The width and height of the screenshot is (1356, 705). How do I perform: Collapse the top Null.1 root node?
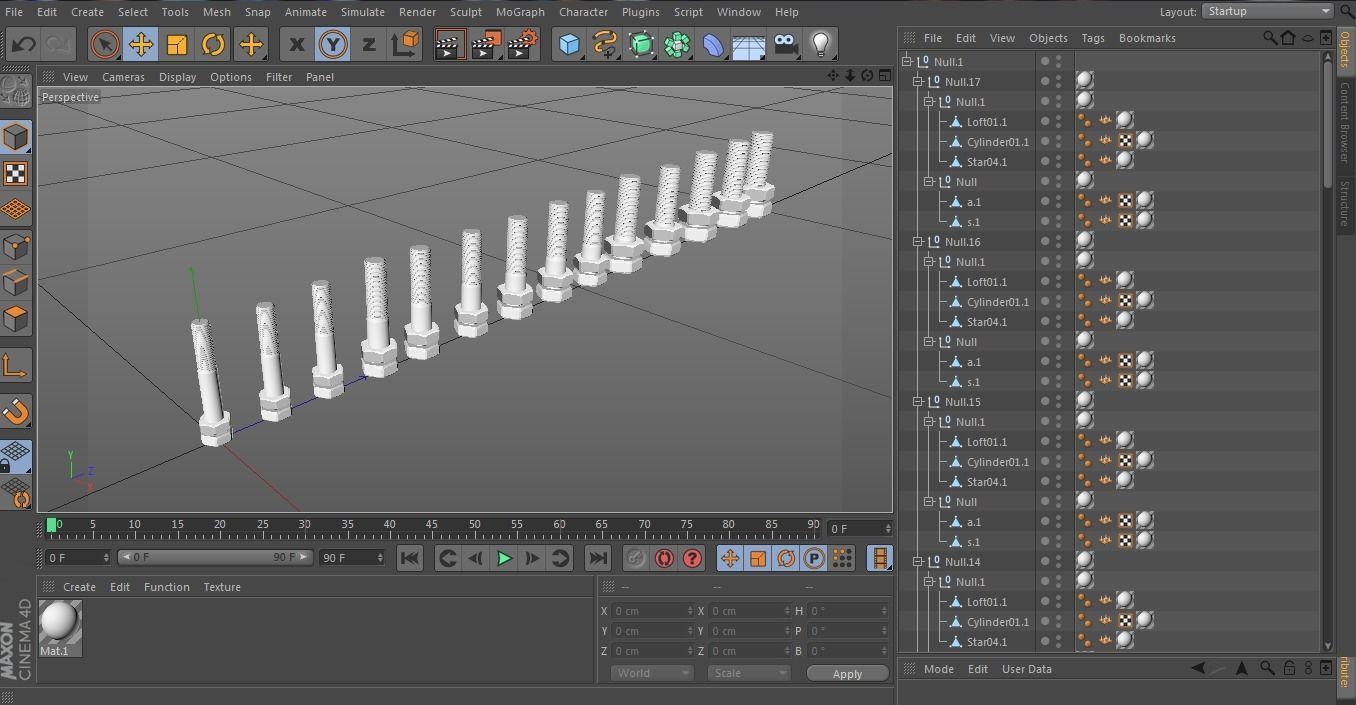click(906, 62)
